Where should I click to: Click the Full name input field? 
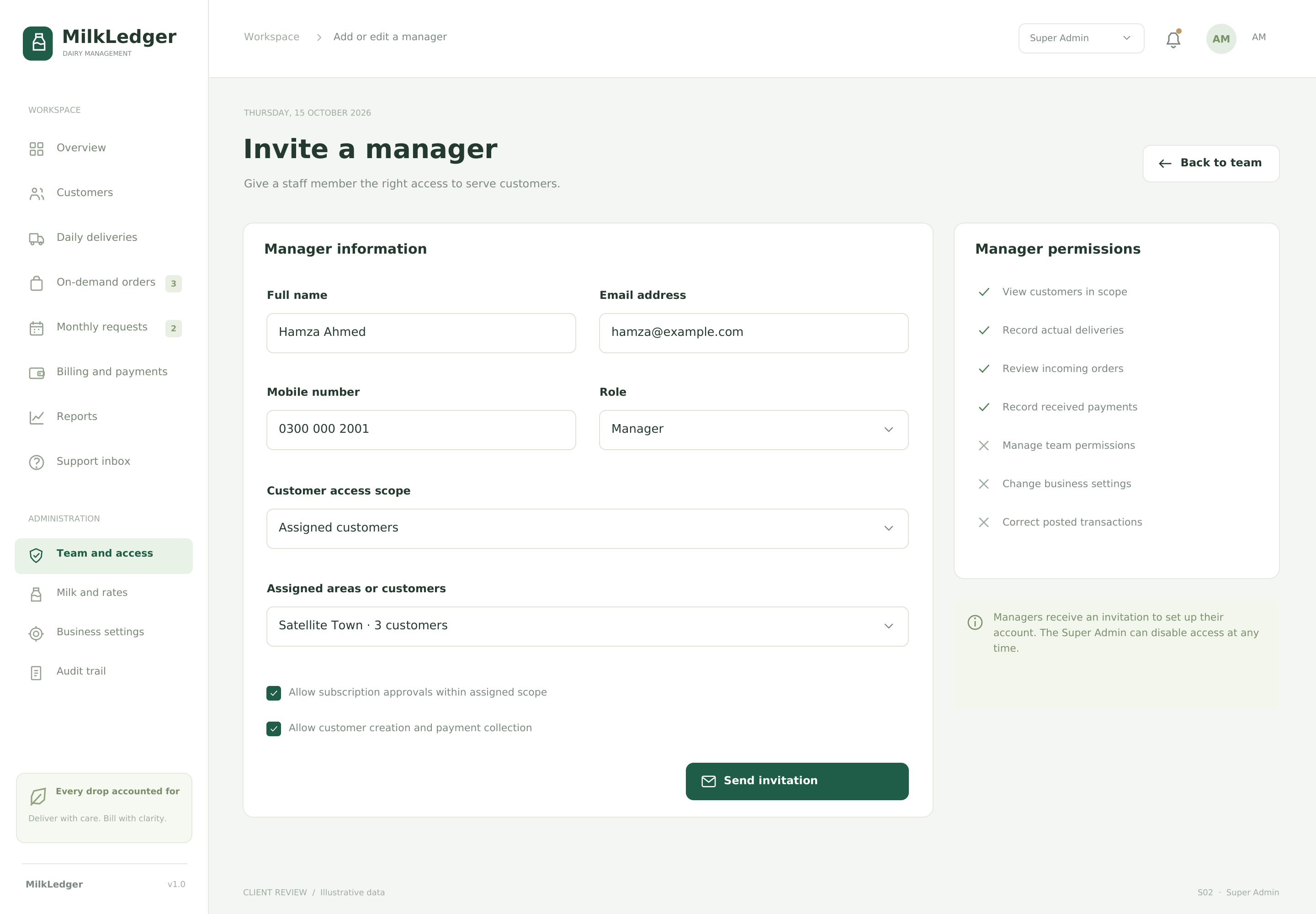421,333
